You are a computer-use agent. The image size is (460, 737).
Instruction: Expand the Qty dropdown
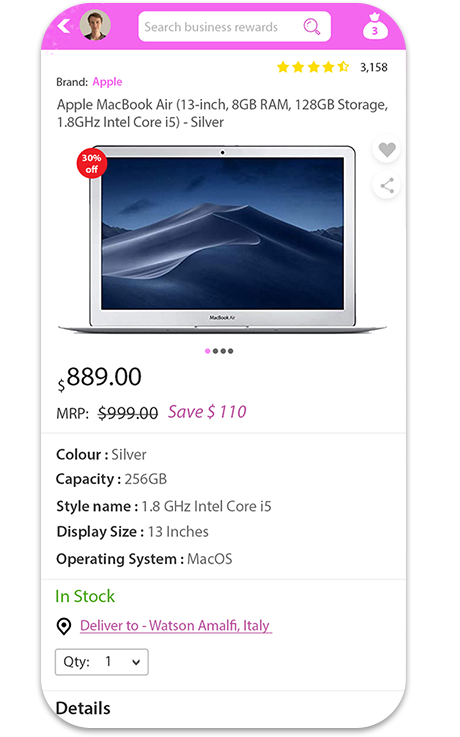point(101,662)
